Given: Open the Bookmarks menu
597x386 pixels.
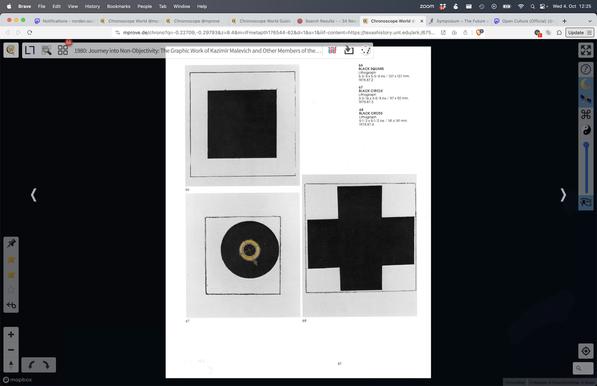Looking at the screenshot, I should click(x=118, y=6).
